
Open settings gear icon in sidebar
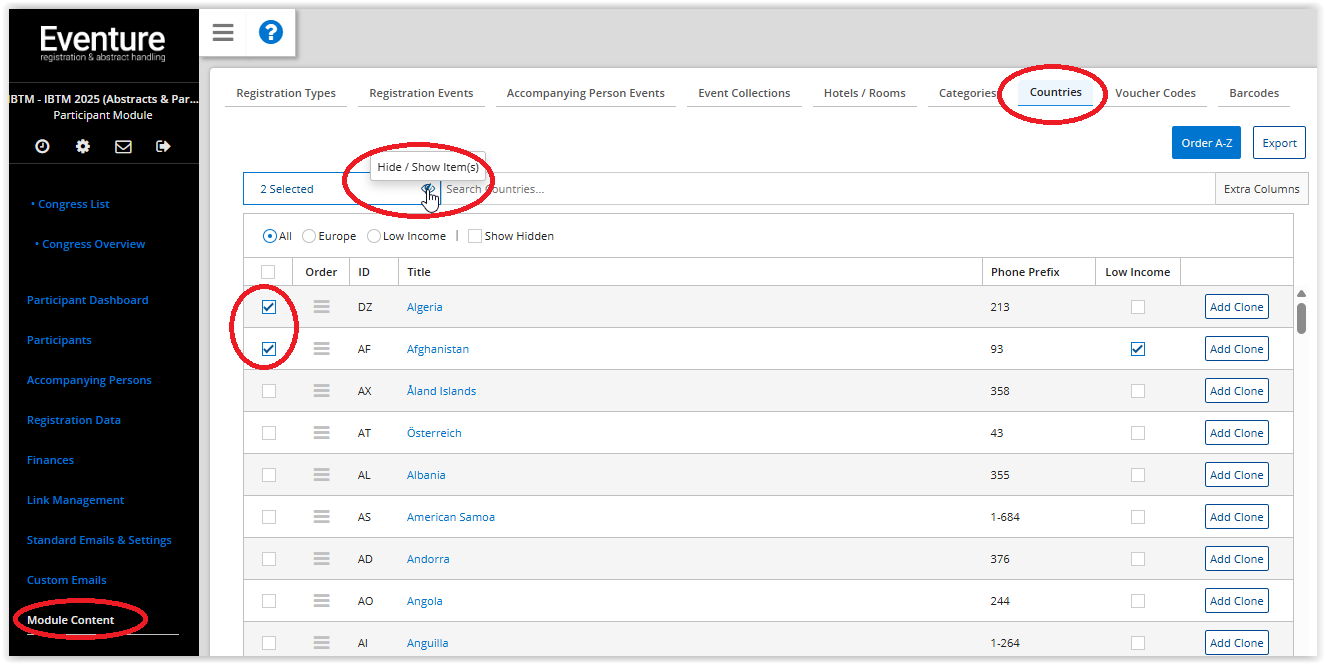83,147
